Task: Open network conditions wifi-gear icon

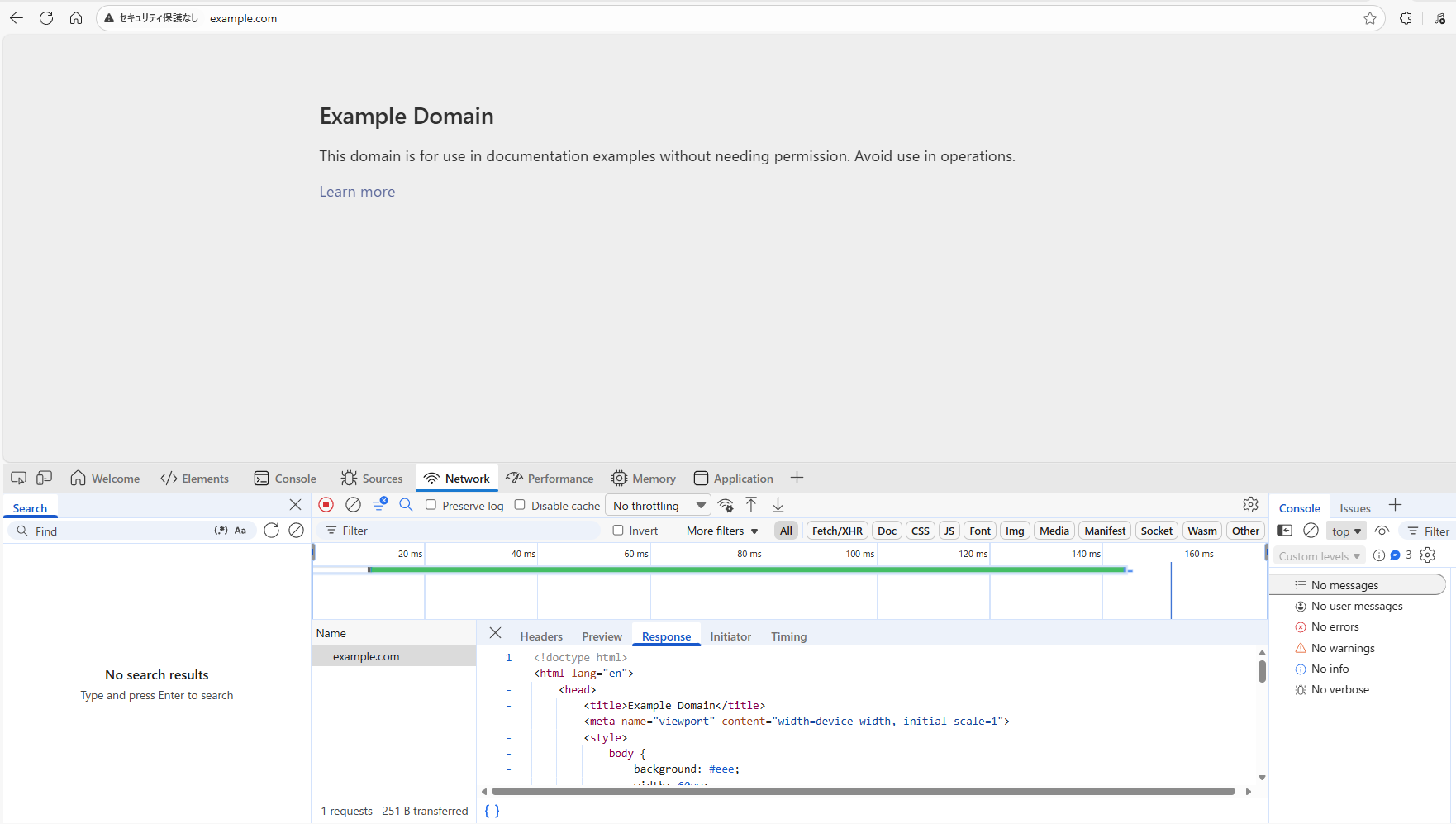Action: pyautogui.click(x=726, y=505)
